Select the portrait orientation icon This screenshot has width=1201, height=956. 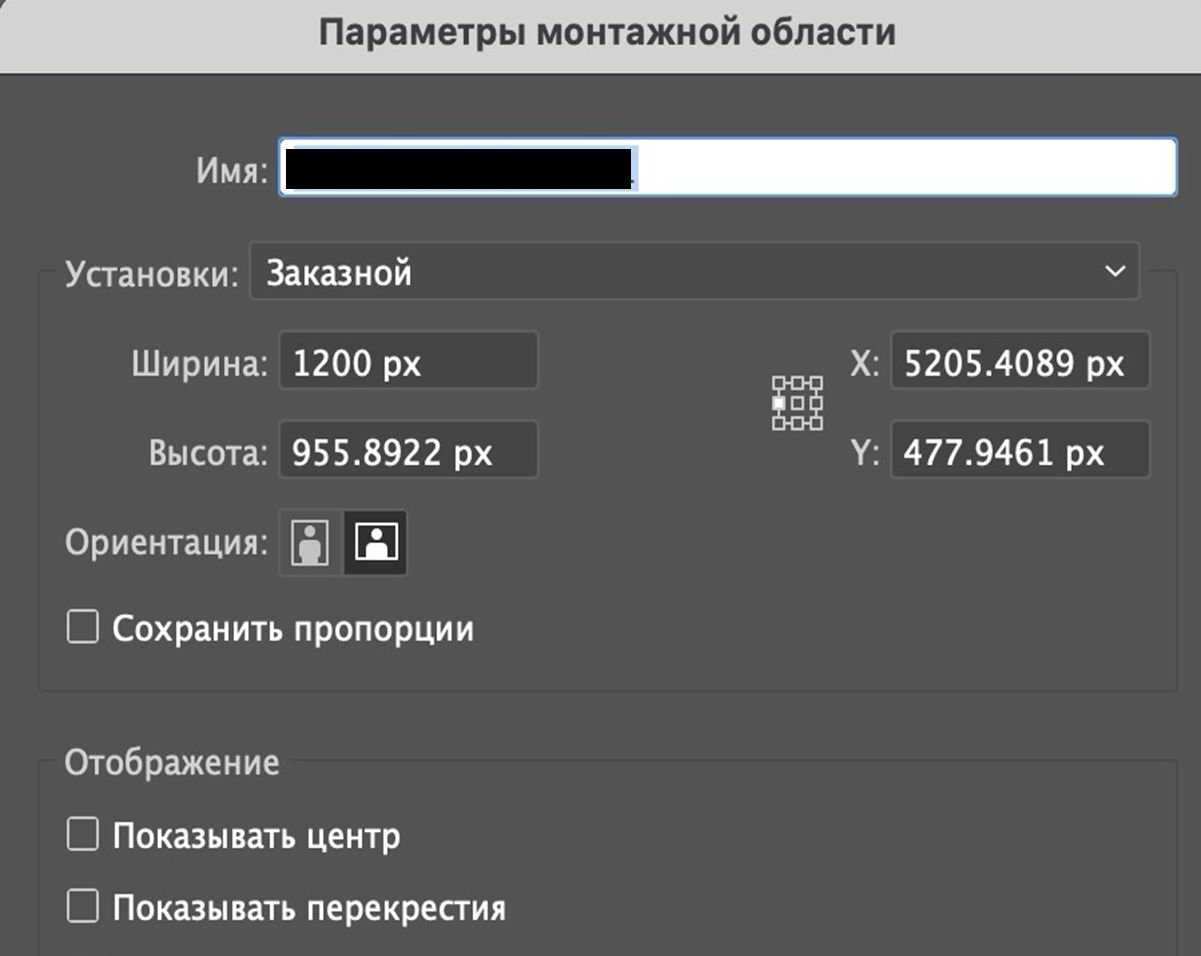(x=308, y=542)
